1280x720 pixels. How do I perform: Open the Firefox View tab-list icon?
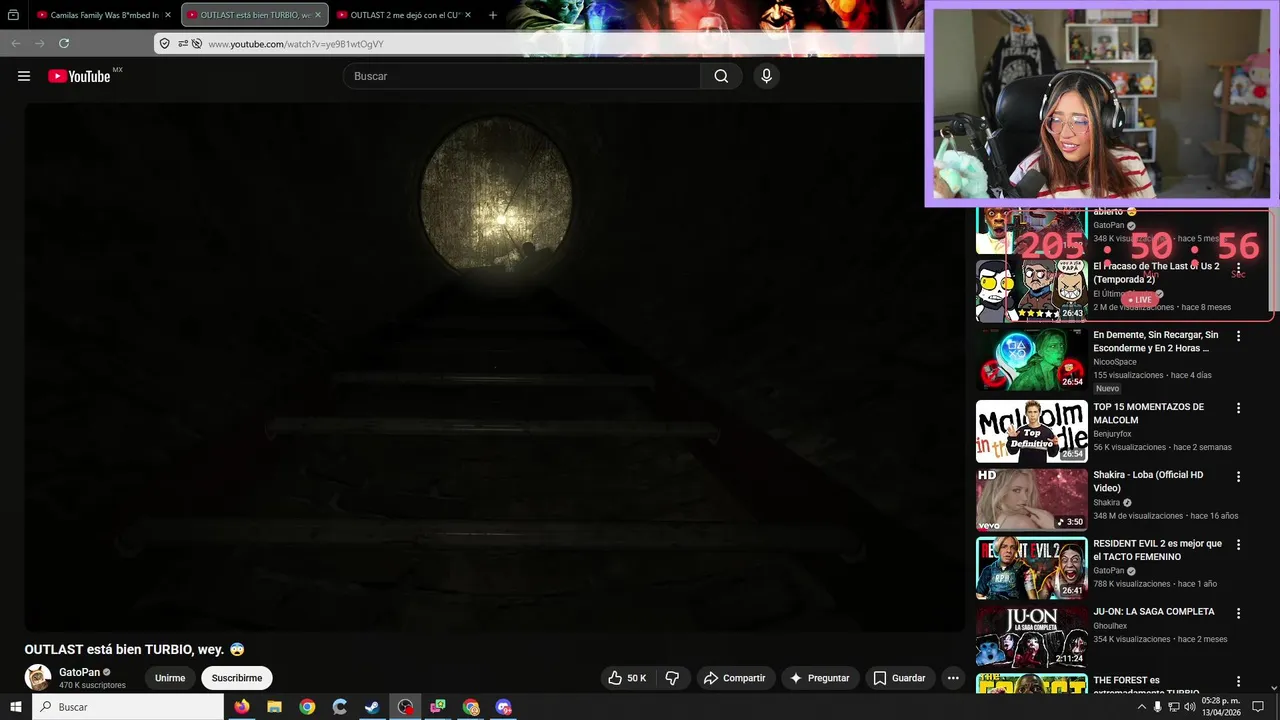pyautogui.click(x=13, y=15)
